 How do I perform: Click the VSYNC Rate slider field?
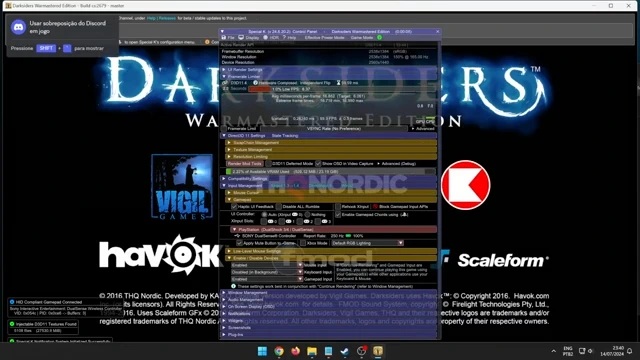point(334,129)
